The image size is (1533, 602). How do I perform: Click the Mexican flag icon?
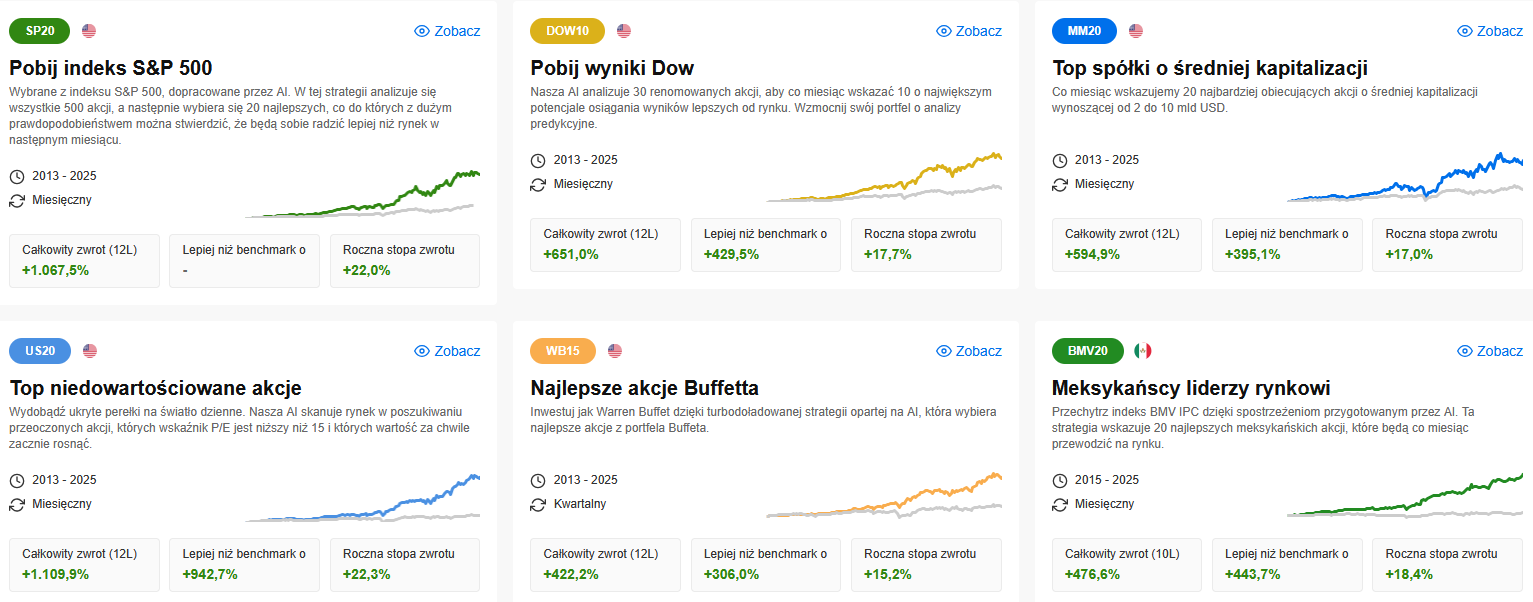tap(1143, 351)
